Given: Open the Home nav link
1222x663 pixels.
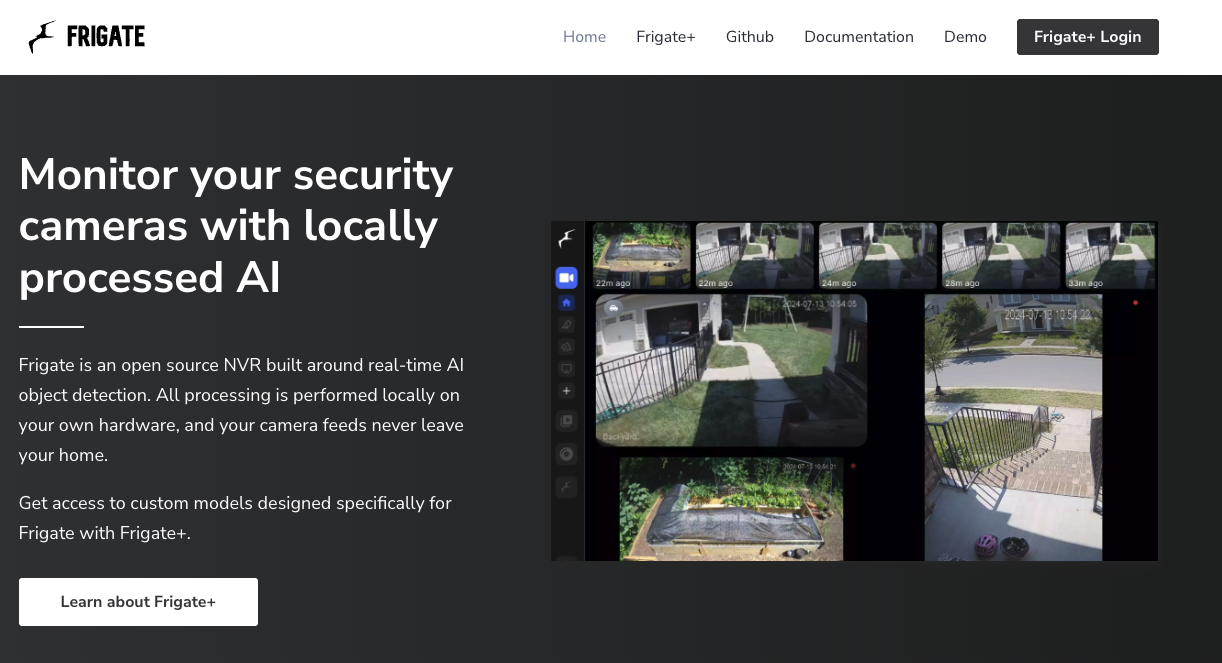Looking at the screenshot, I should pos(584,37).
